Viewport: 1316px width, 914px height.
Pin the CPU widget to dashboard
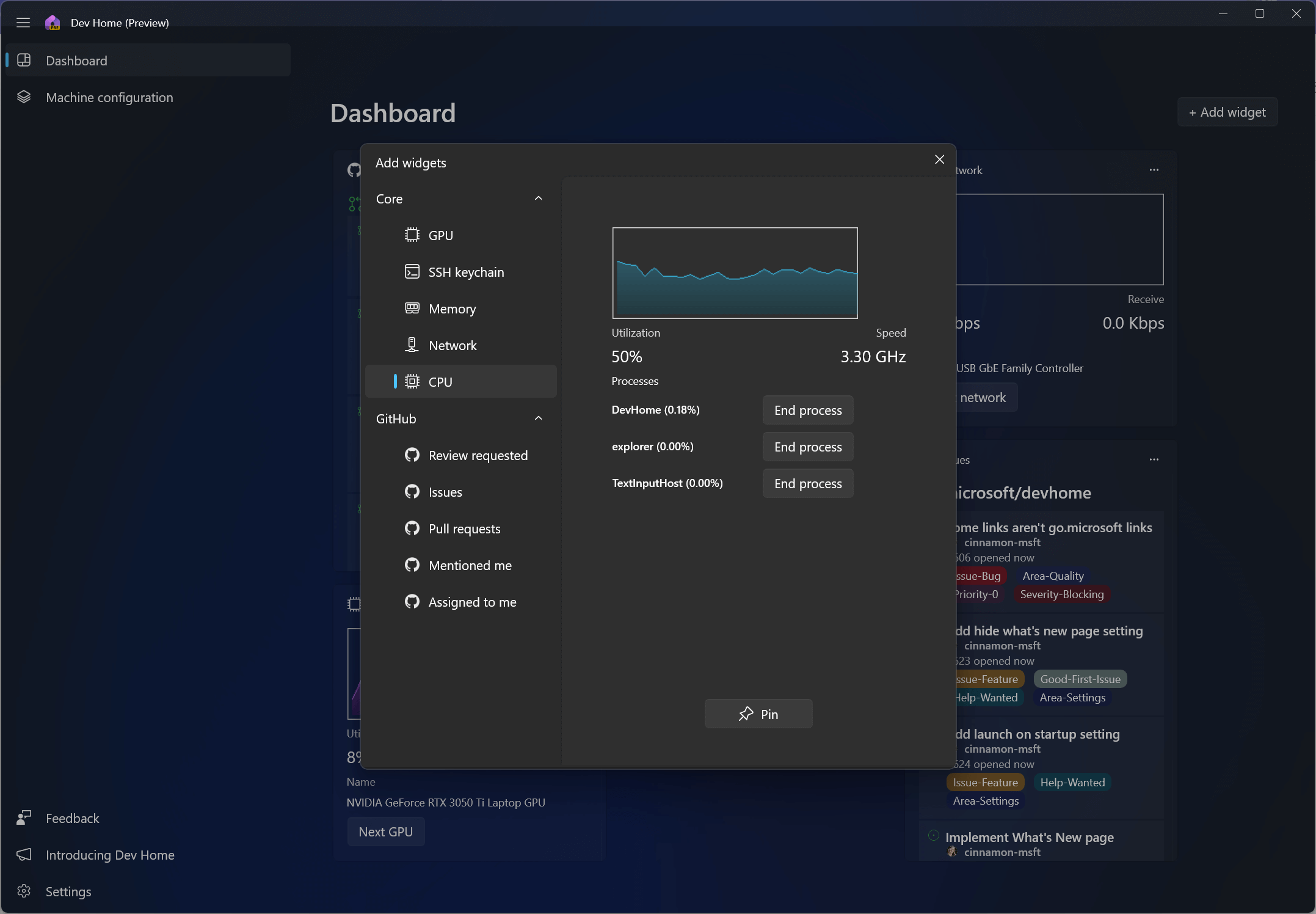(x=759, y=713)
